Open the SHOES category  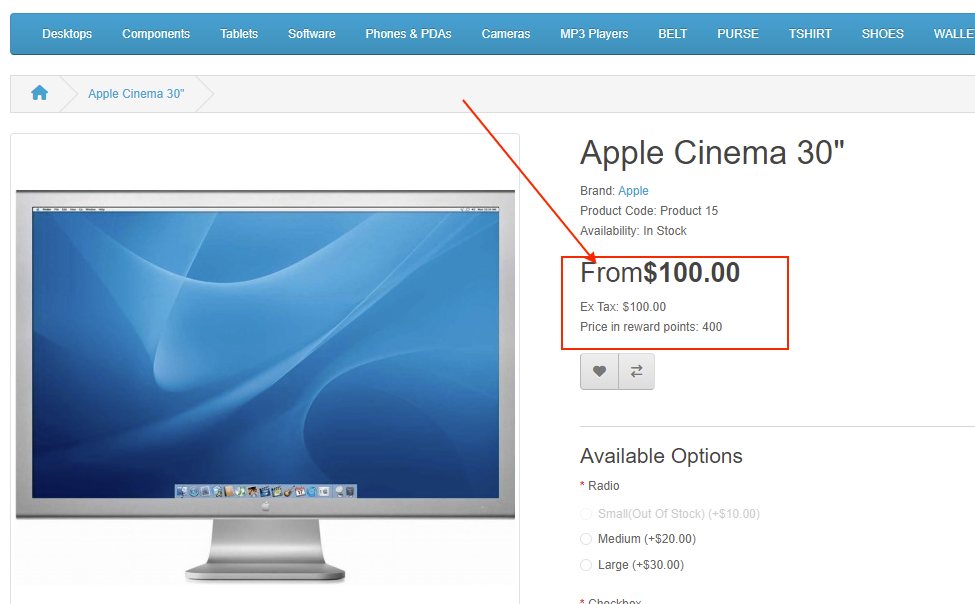coord(882,34)
